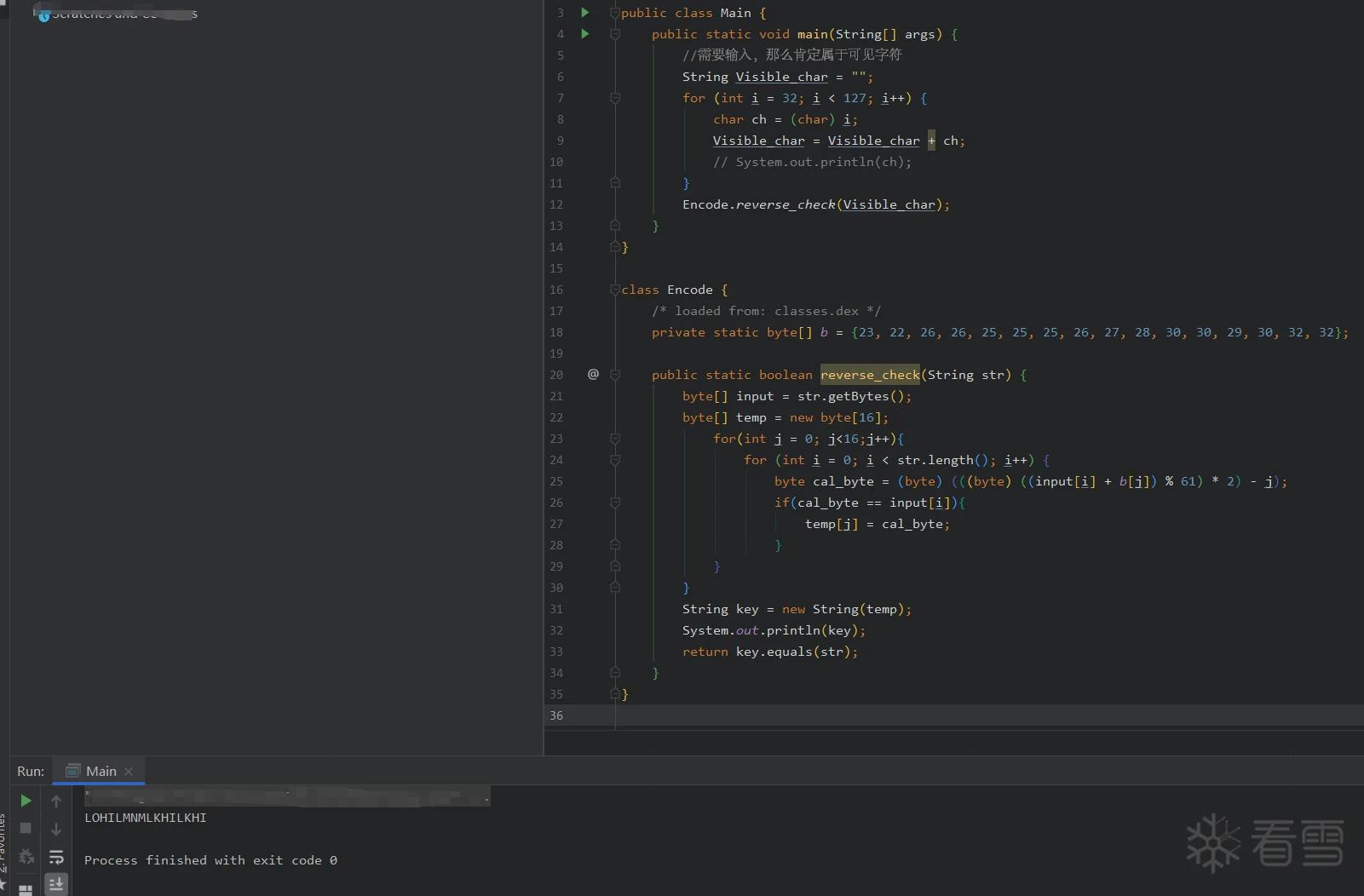Place caret on empty line 36 of editor

click(988, 715)
